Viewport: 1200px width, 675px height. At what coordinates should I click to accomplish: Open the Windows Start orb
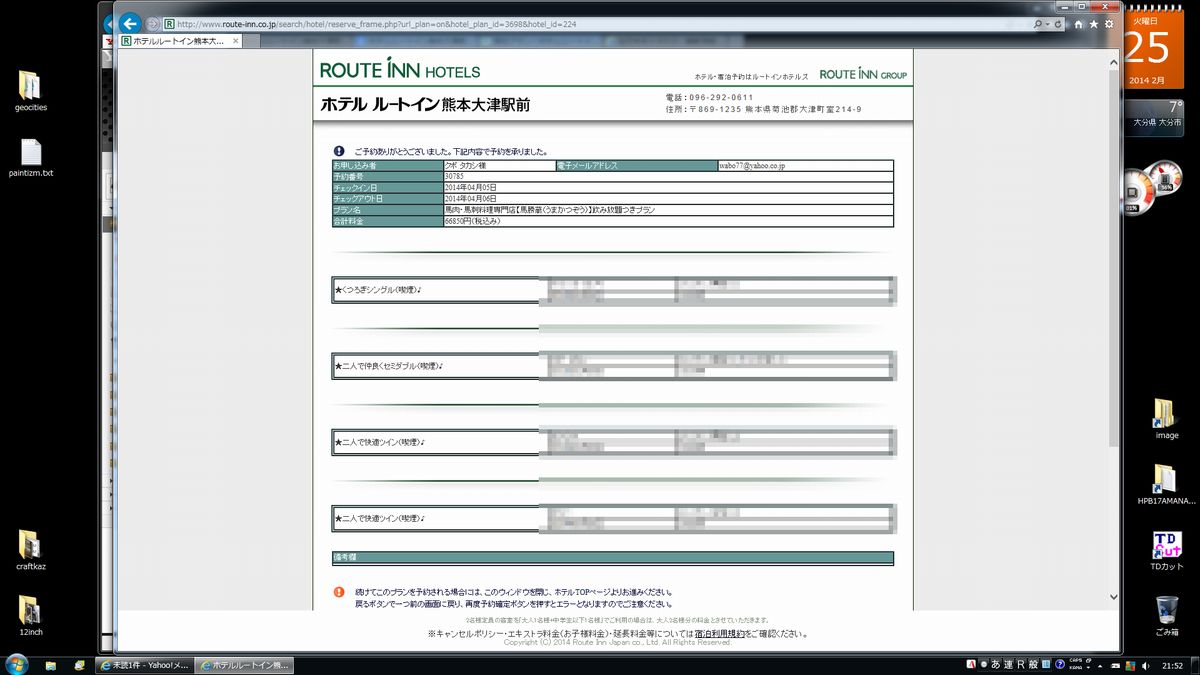(17, 665)
